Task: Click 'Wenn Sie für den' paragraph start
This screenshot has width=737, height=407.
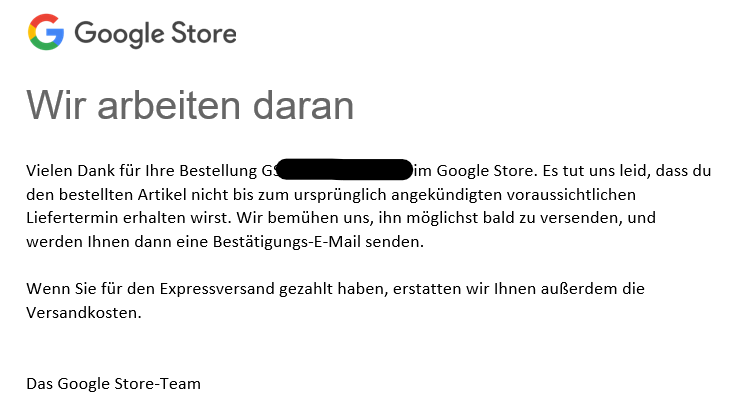Action: 90,289
